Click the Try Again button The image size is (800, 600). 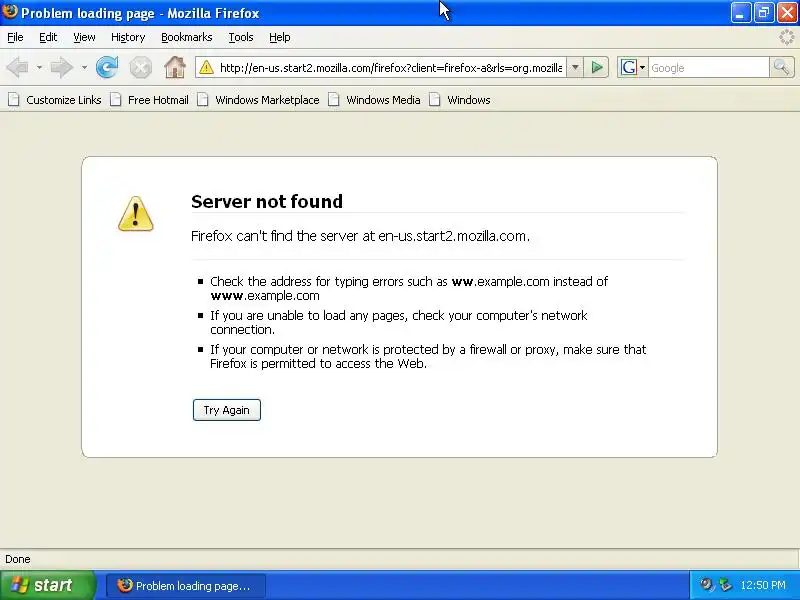pos(227,410)
